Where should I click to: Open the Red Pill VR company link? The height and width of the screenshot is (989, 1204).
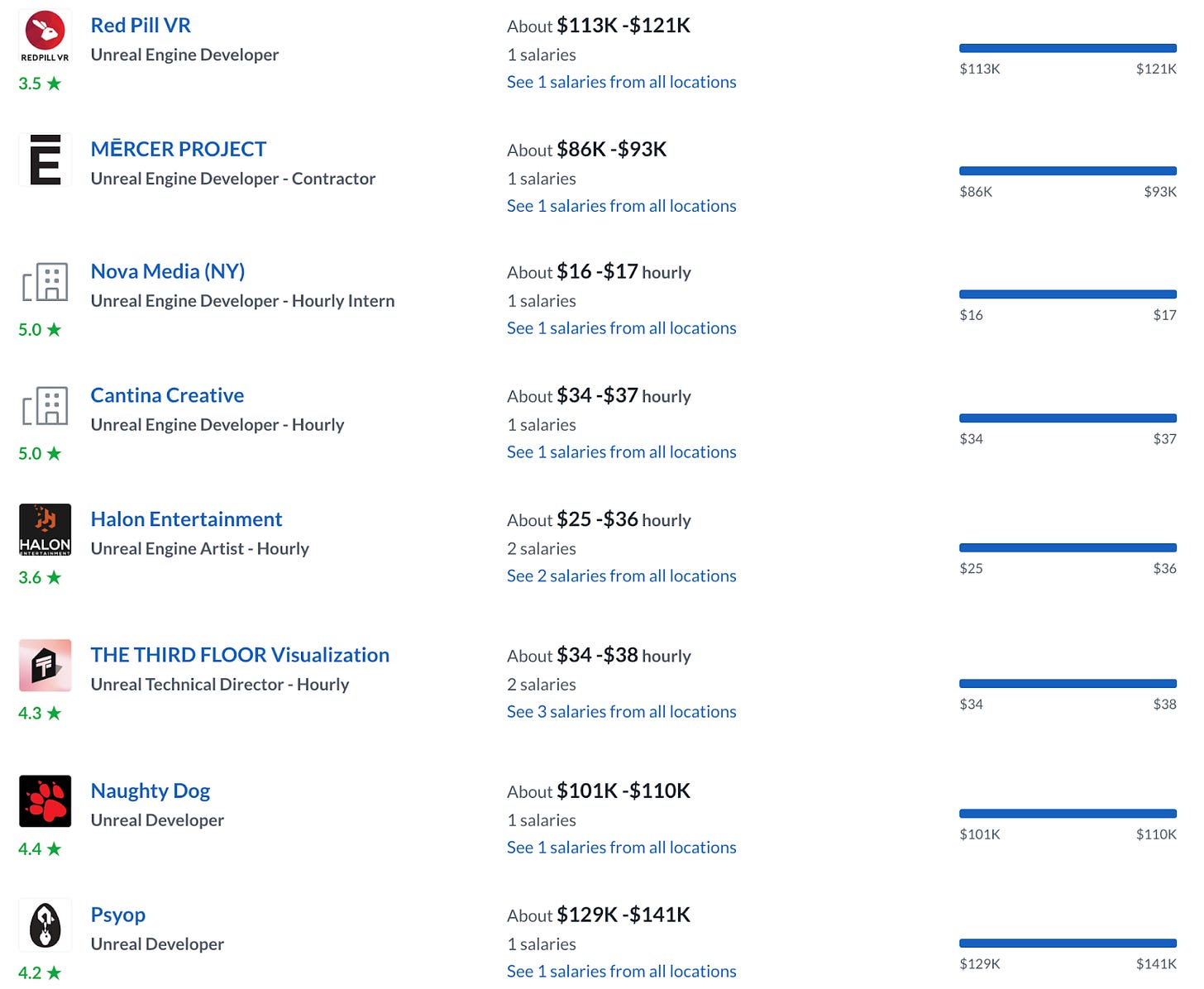141,26
